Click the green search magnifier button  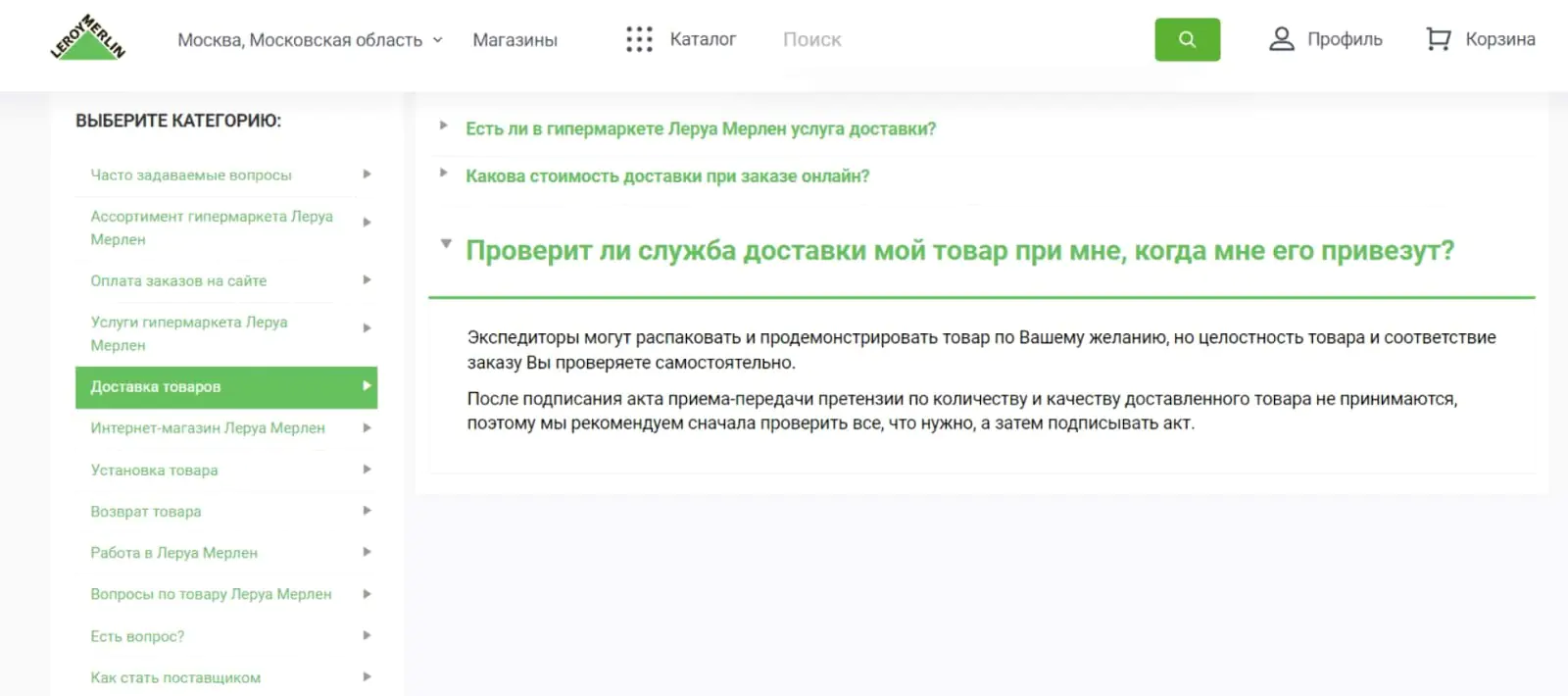[x=1187, y=39]
